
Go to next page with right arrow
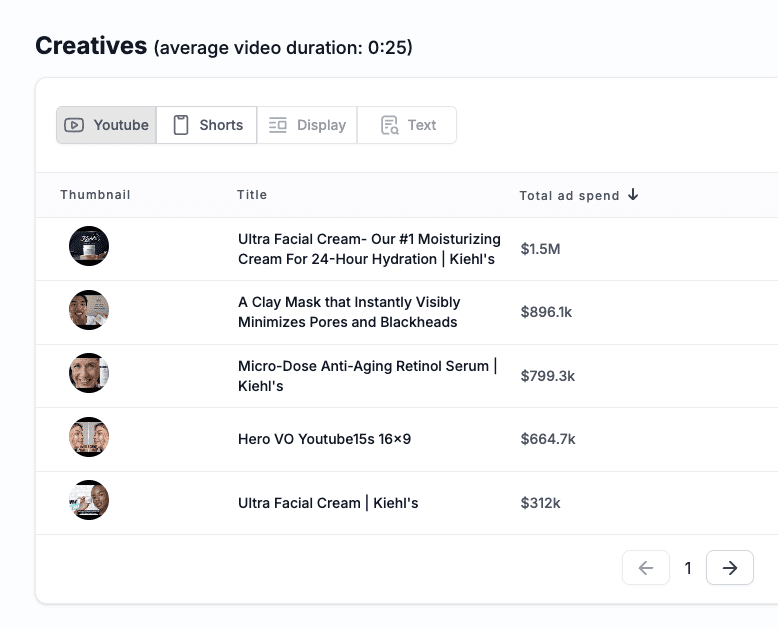coord(729,568)
